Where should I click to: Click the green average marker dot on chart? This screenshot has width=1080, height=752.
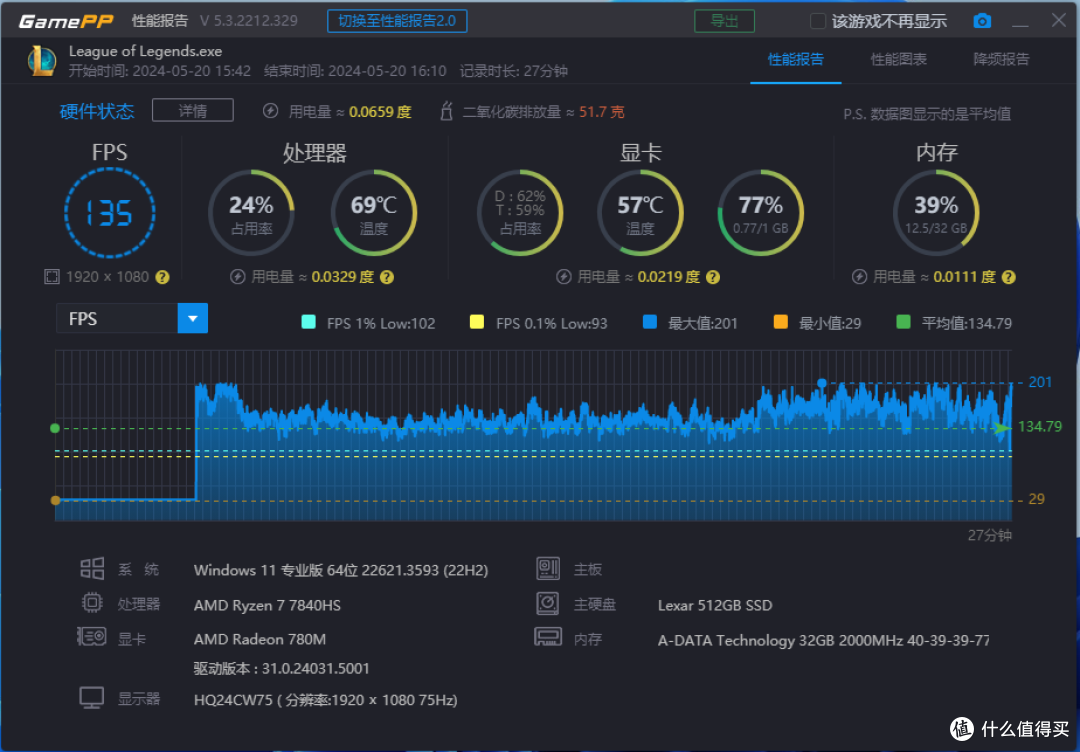[x=55, y=428]
